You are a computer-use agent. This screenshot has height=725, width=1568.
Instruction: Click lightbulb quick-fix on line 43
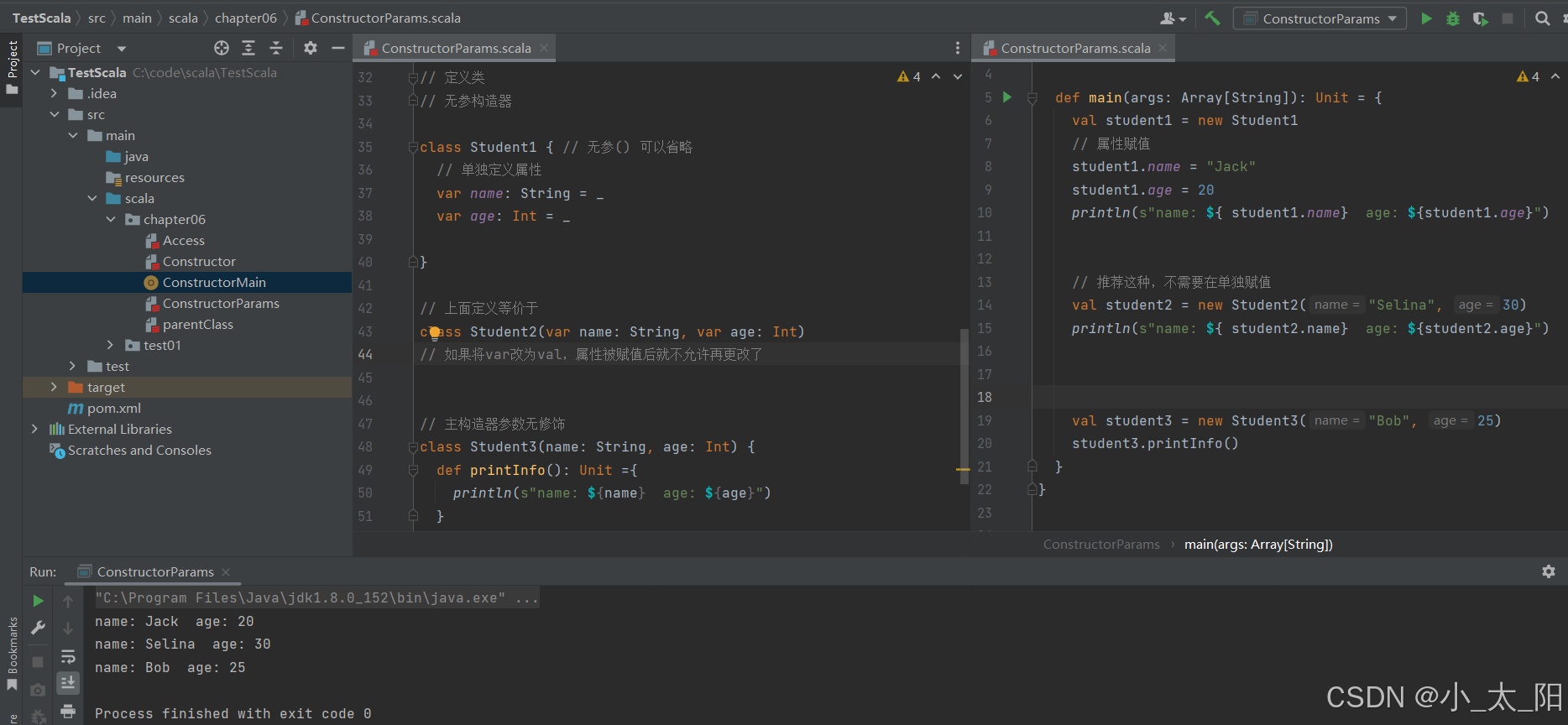tap(435, 332)
